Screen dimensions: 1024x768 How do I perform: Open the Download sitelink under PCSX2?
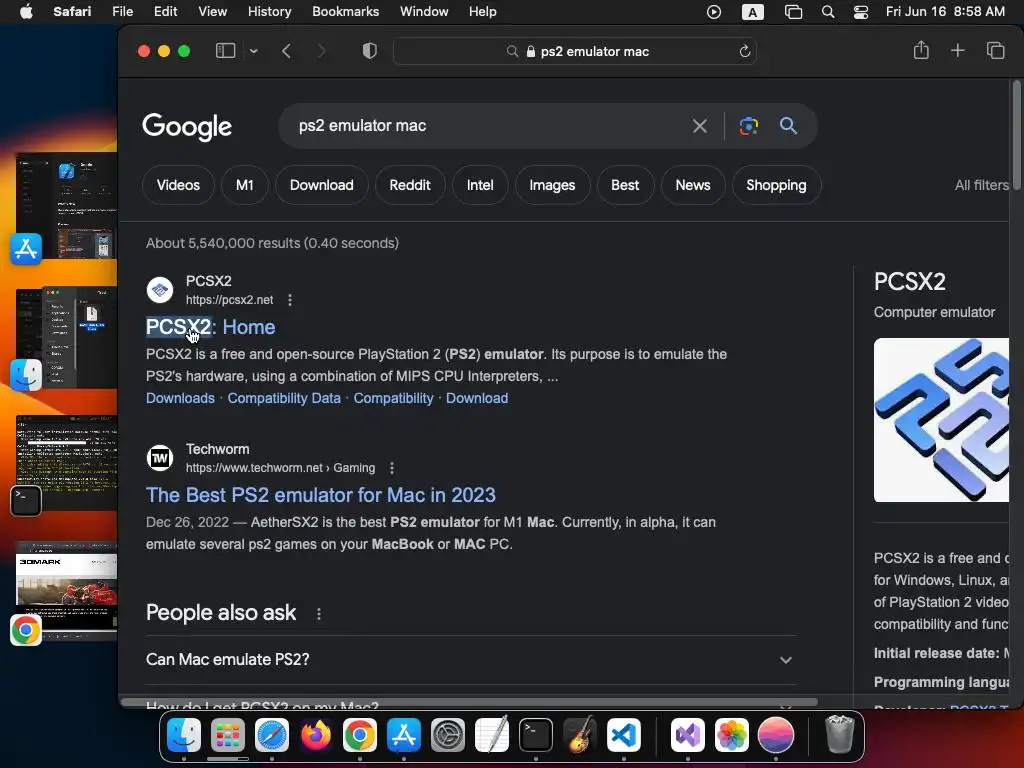coord(477,398)
